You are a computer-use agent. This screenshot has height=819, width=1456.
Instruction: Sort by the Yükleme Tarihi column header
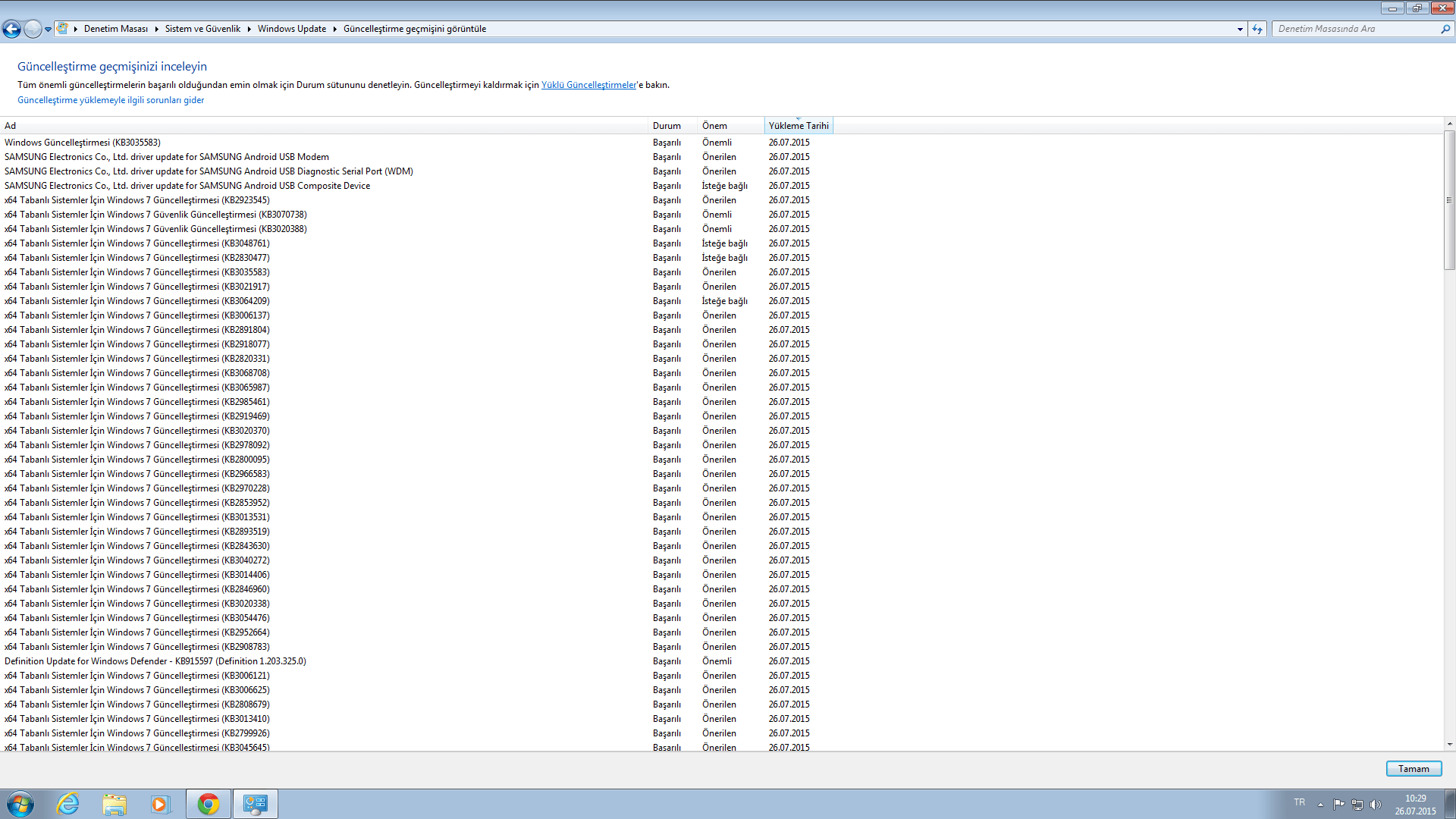click(798, 126)
